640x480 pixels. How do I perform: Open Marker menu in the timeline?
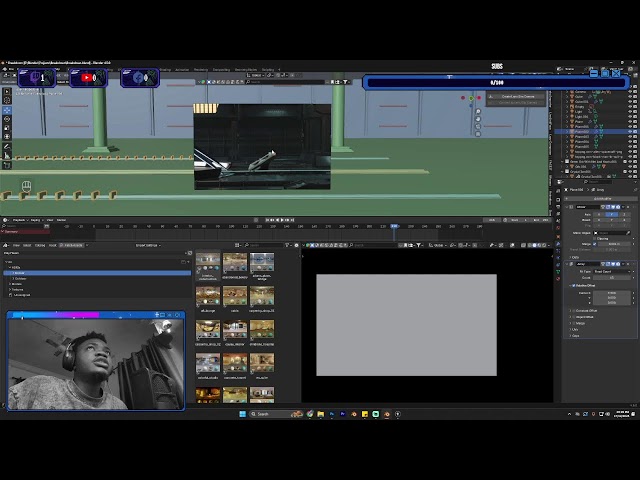click(61, 220)
